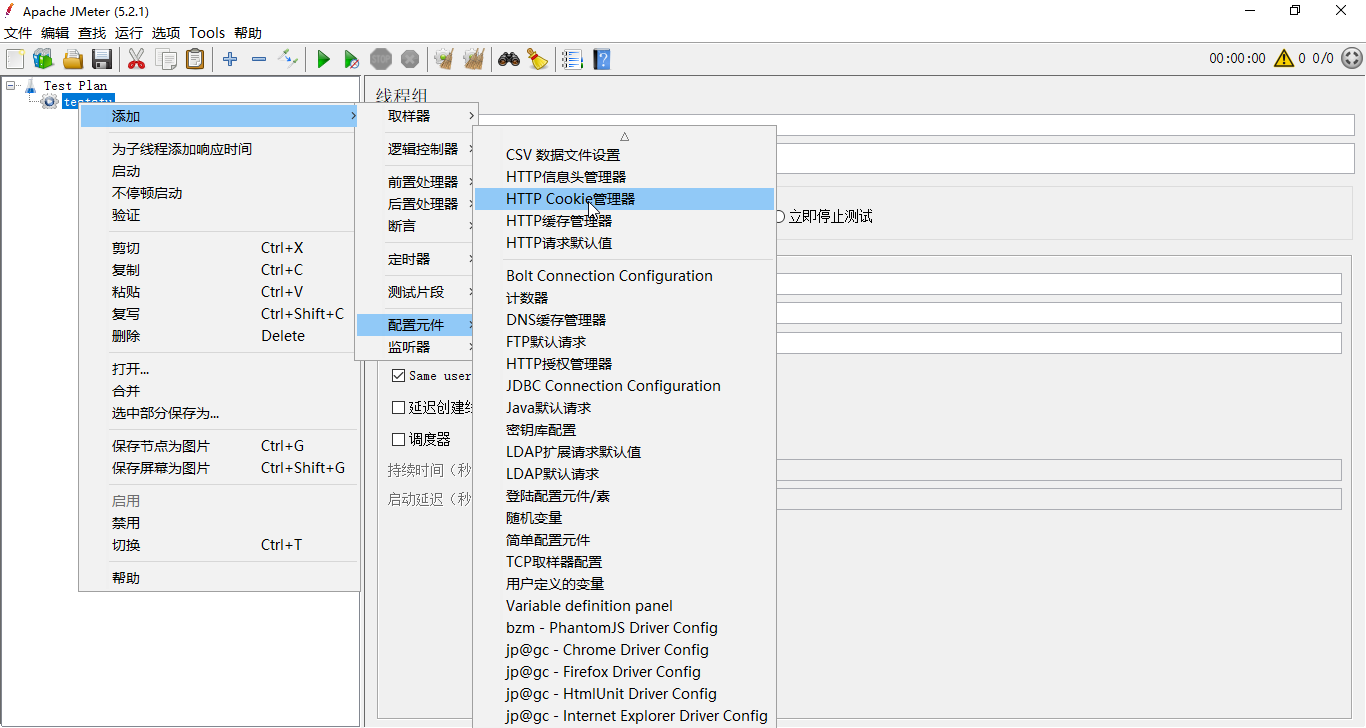The height and width of the screenshot is (728, 1366).
Task: Select 选中部分保存为... entry
Action: coord(219,413)
